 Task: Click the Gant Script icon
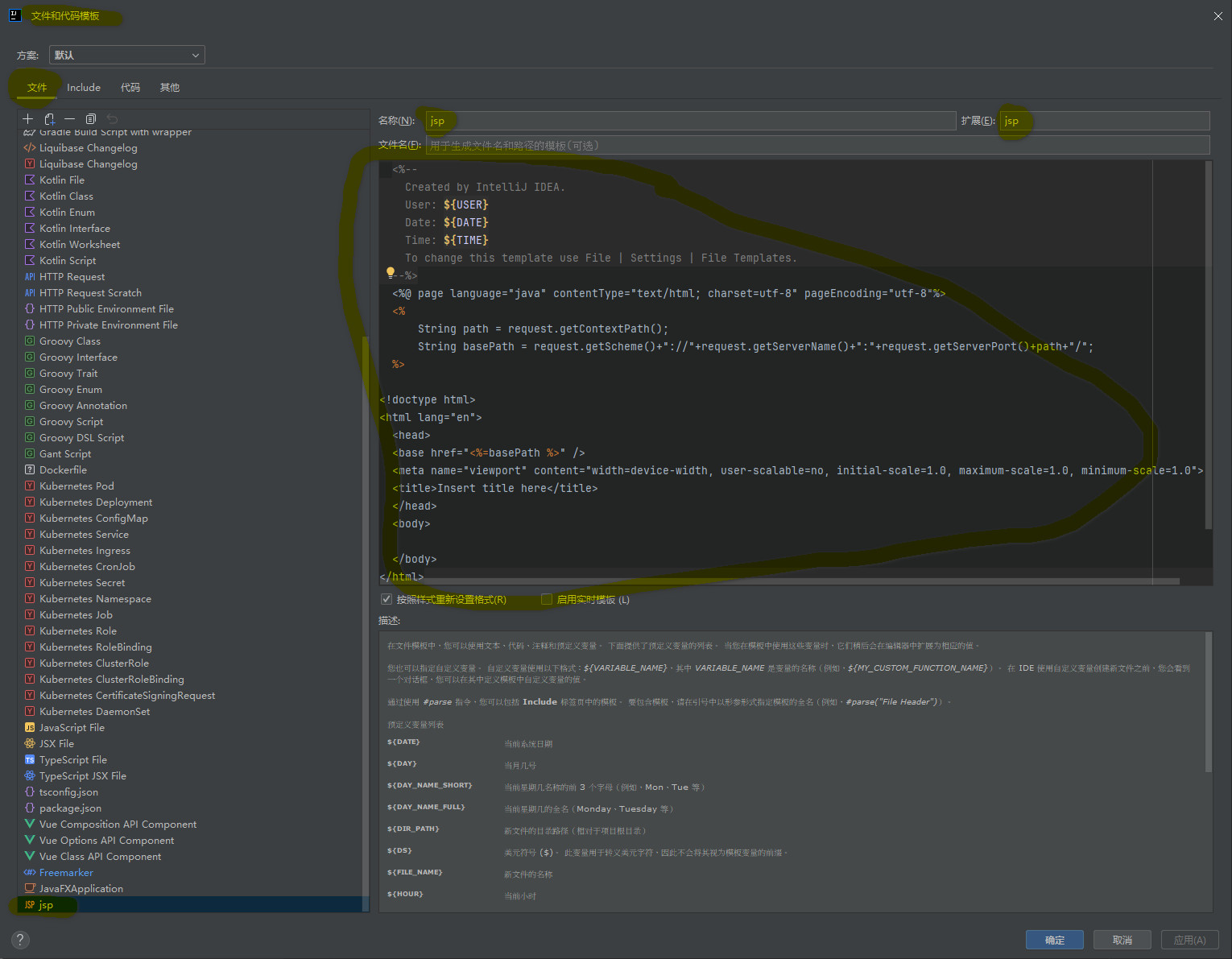click(x=30, y=454)
